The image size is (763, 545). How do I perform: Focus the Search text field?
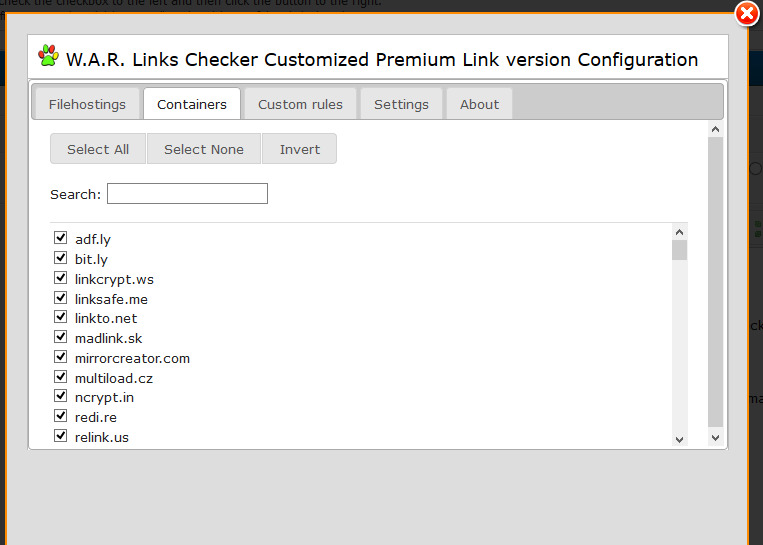tap(187, 194)
